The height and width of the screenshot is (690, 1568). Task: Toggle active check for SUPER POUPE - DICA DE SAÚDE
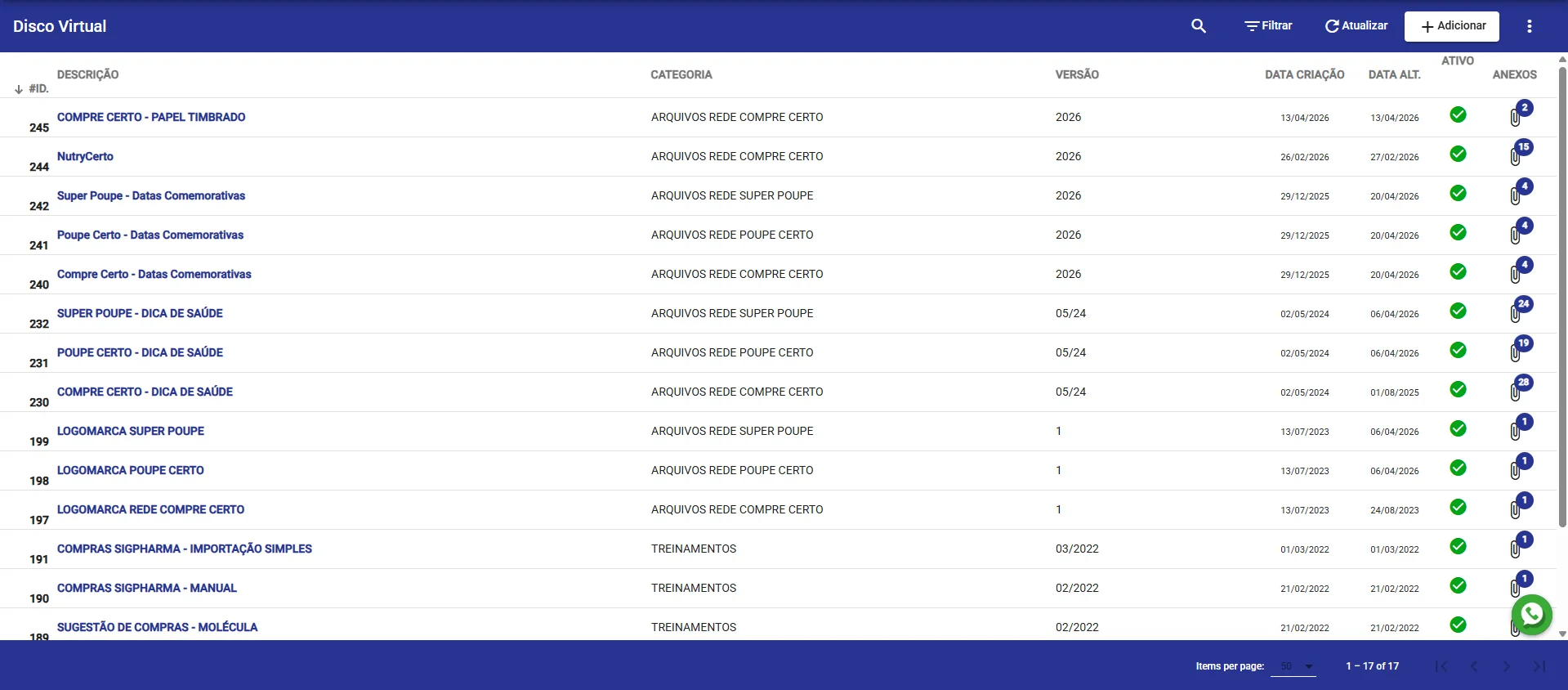click(1458, 311)
